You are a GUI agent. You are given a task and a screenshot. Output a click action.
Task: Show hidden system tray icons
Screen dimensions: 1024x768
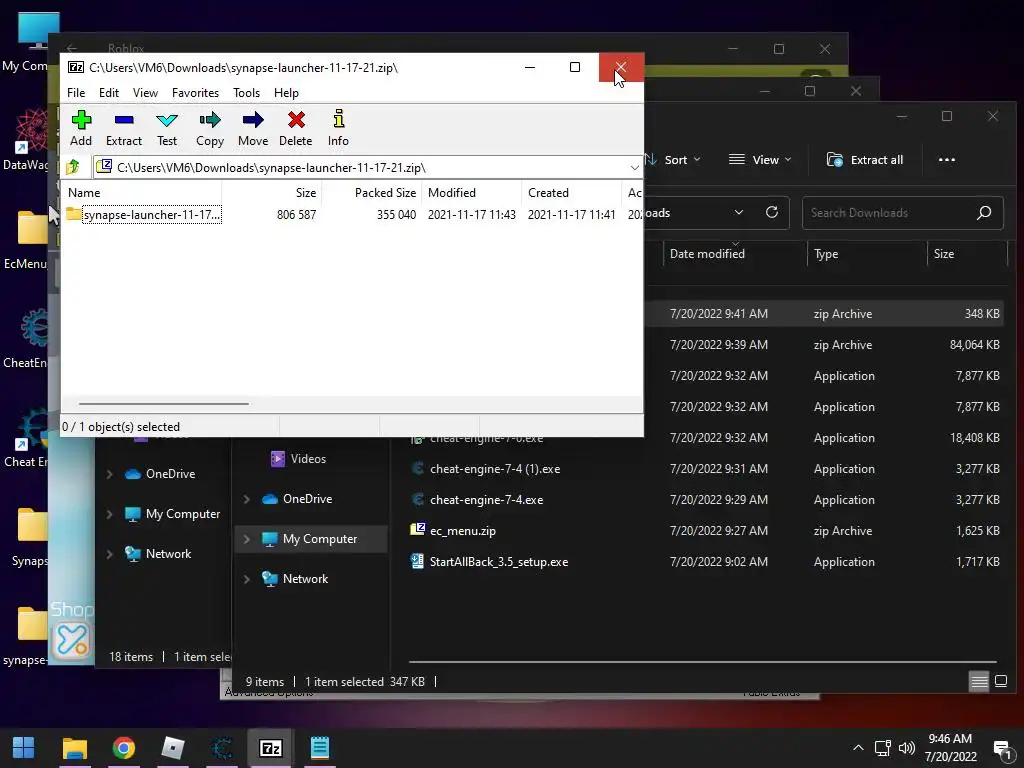point(858,748)
